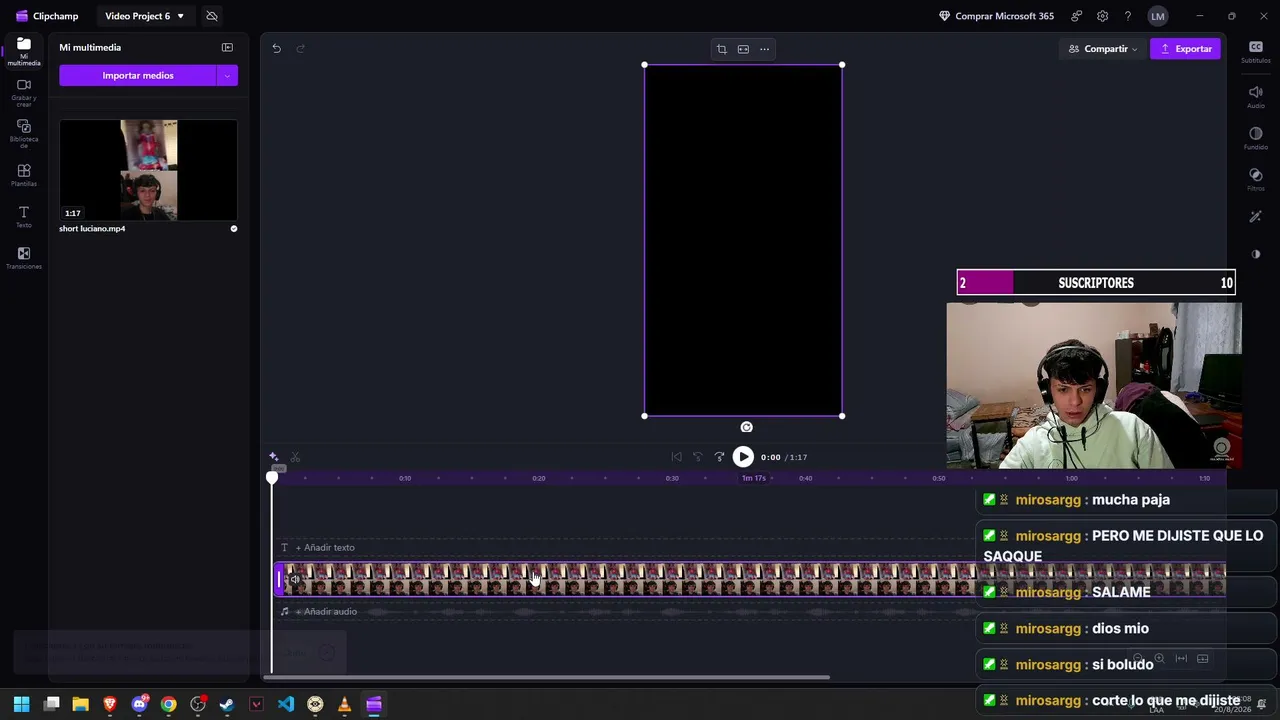Open the Biblioteca de contenido tab
Viewport: 1280px width, 720px height.
pyautogui.click(x=24, y=134)
